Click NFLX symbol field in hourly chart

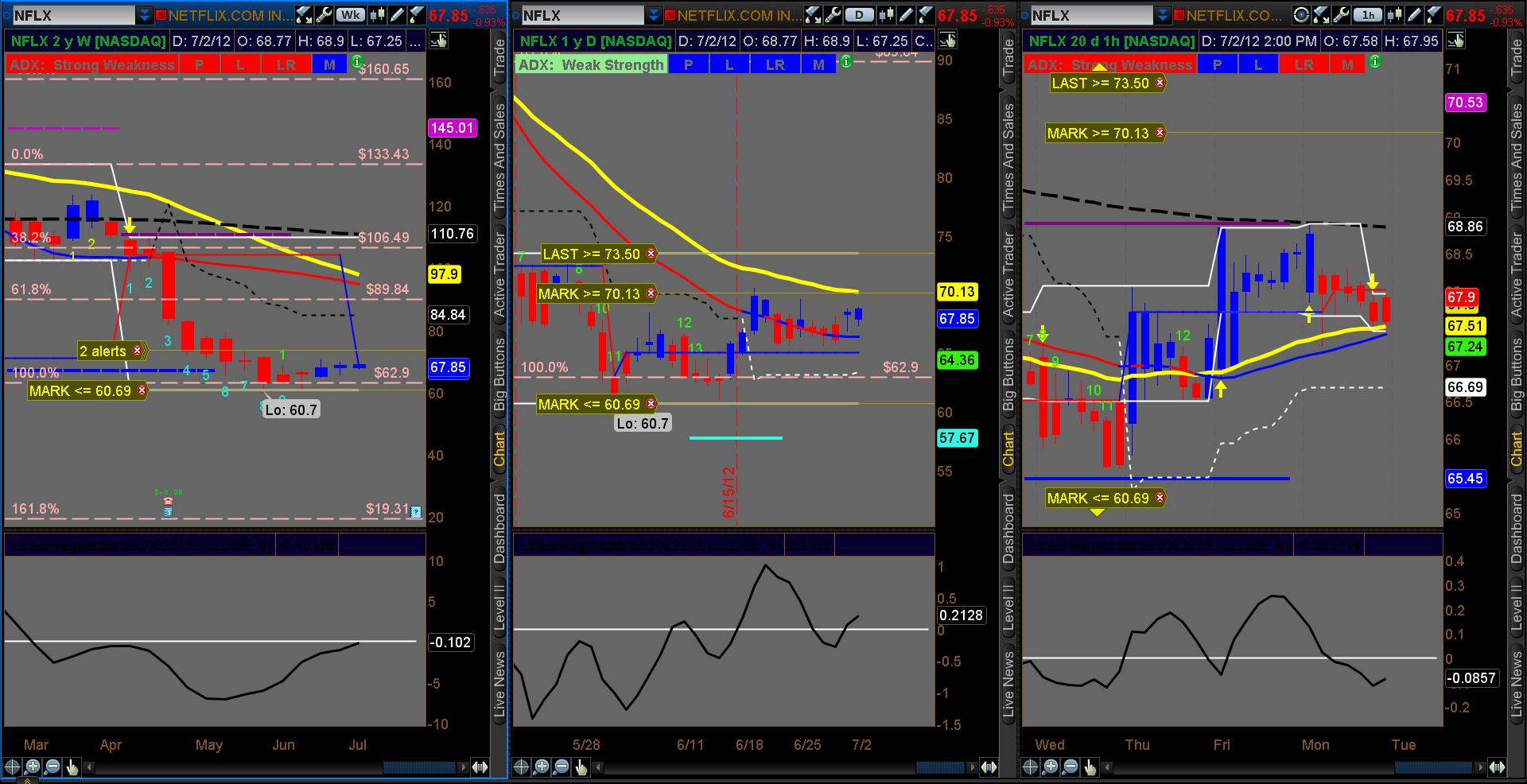(x=1091, y=15)
